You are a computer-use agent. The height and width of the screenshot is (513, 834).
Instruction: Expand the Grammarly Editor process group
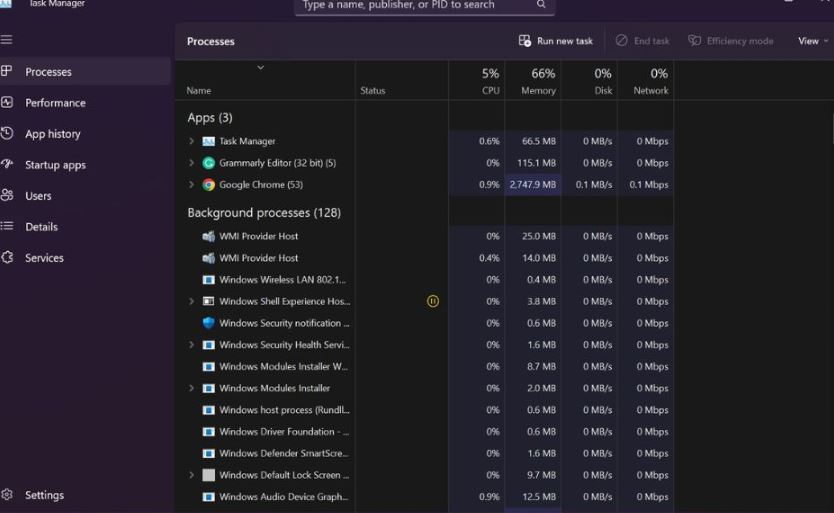(191, 163)
